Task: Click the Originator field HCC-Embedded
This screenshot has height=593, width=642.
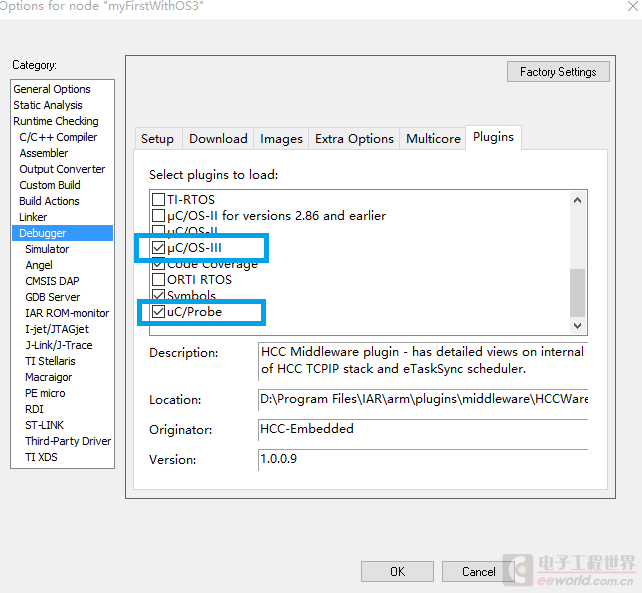Action: 423,429
